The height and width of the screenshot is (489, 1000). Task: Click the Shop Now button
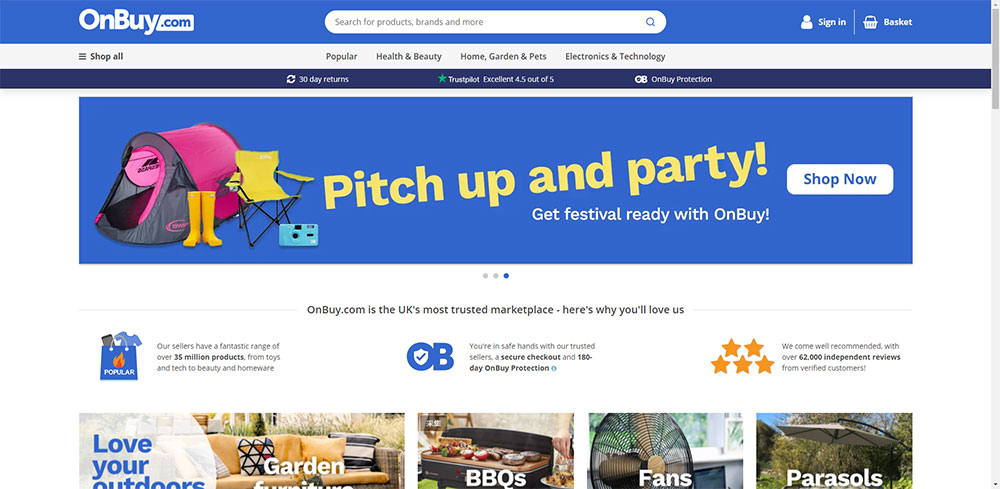840,179
